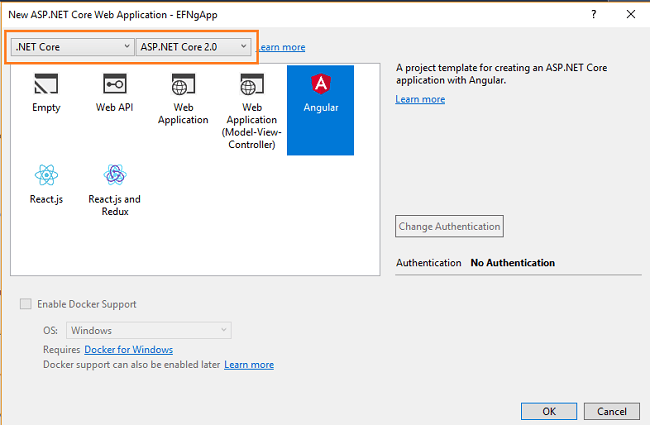This screenshot has height=425, width=650.
Task: Pick the React.js and Redux template icon
Action: tap(114, 176)
